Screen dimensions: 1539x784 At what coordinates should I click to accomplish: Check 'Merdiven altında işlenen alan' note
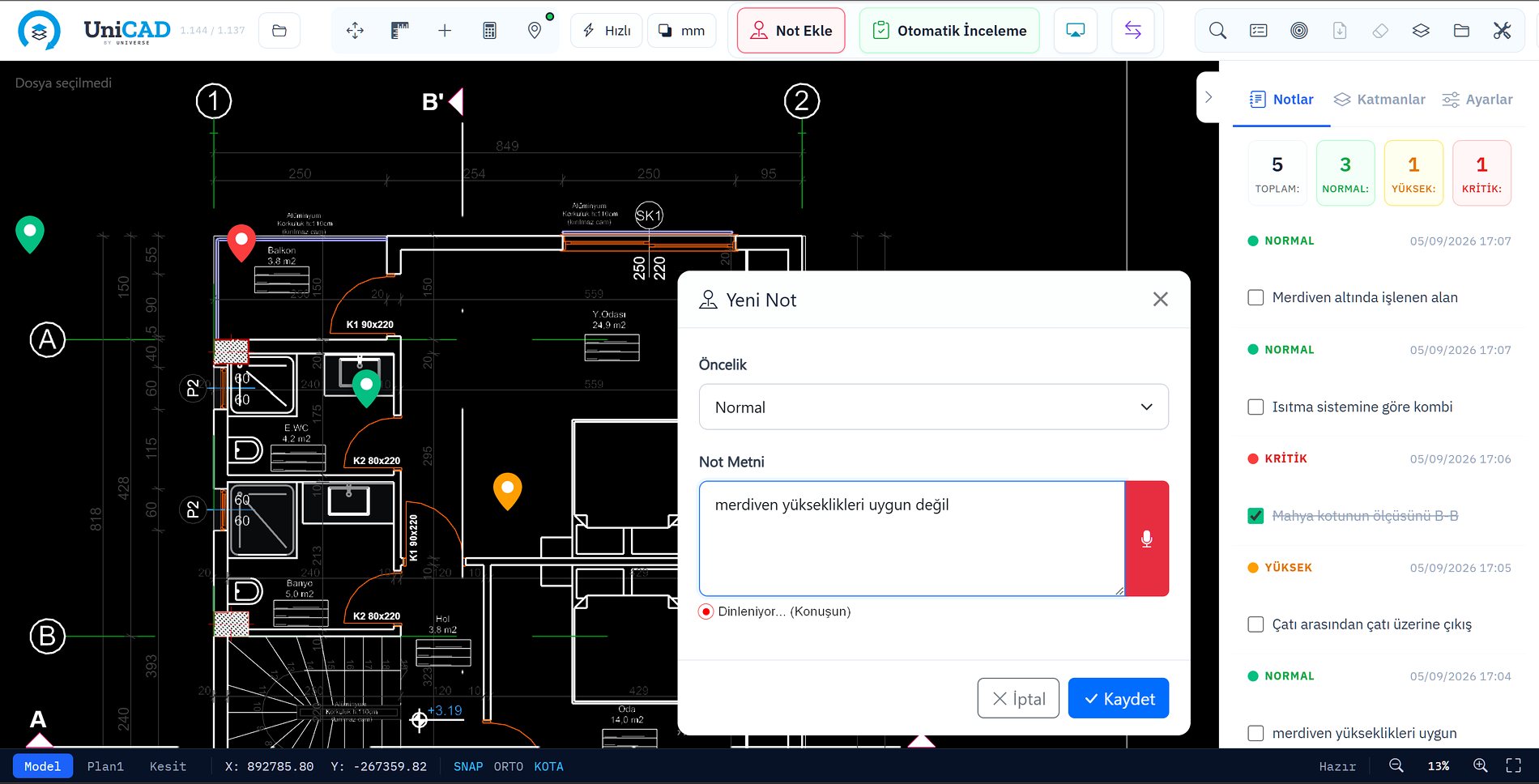tap(1255, 297)
